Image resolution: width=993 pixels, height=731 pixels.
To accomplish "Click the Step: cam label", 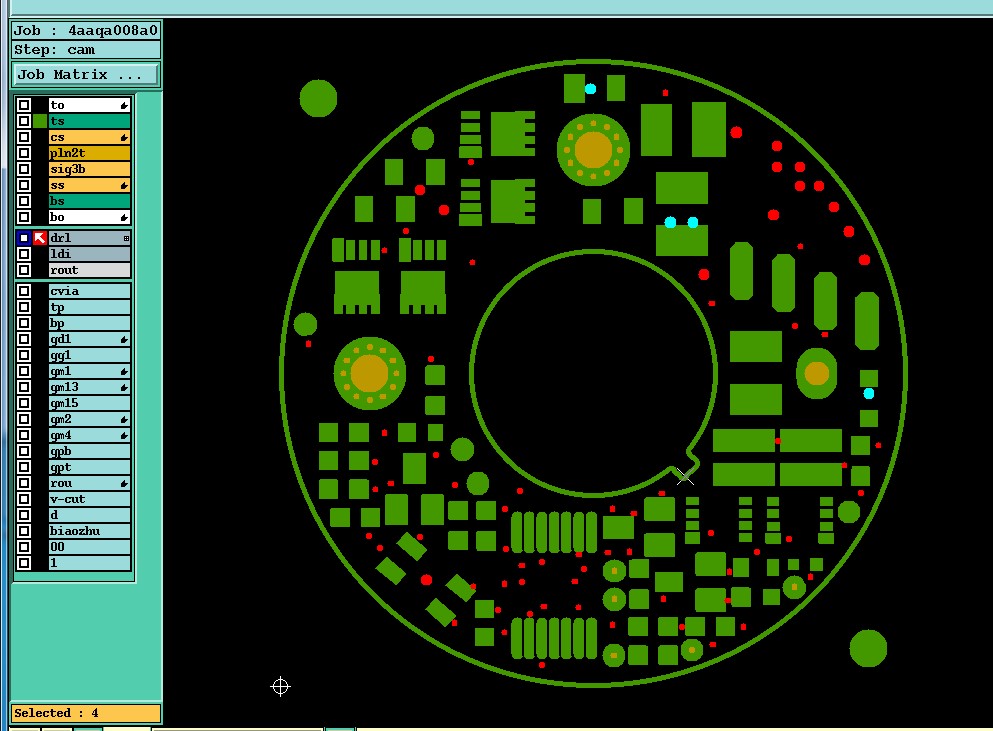I will click(x=85, y=49).
